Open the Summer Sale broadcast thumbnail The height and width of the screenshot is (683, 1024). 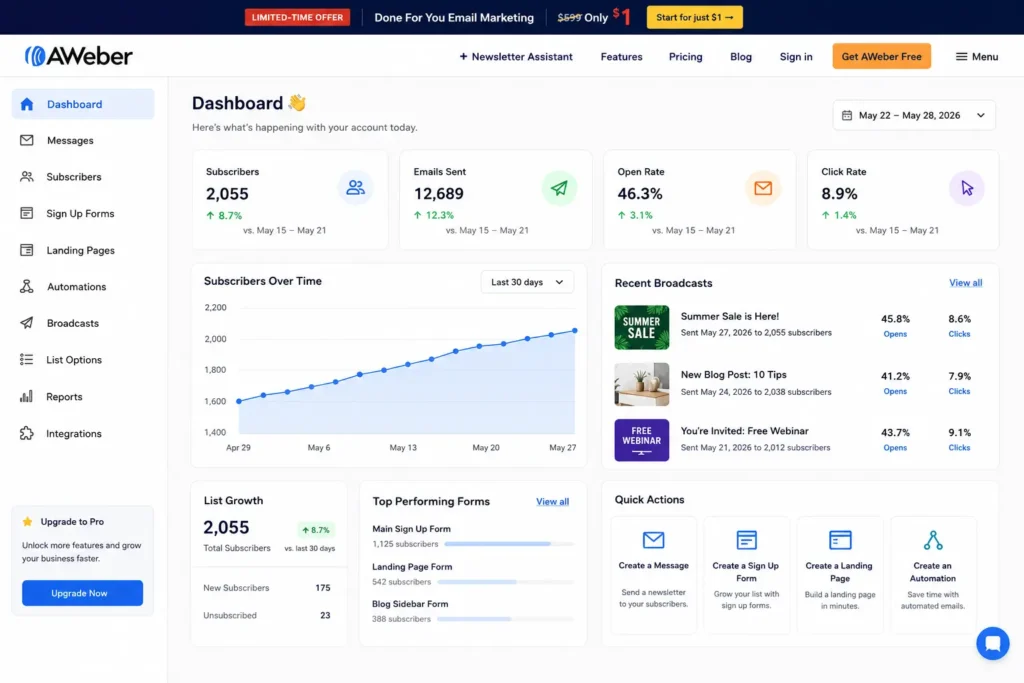(x=641, y=328)
